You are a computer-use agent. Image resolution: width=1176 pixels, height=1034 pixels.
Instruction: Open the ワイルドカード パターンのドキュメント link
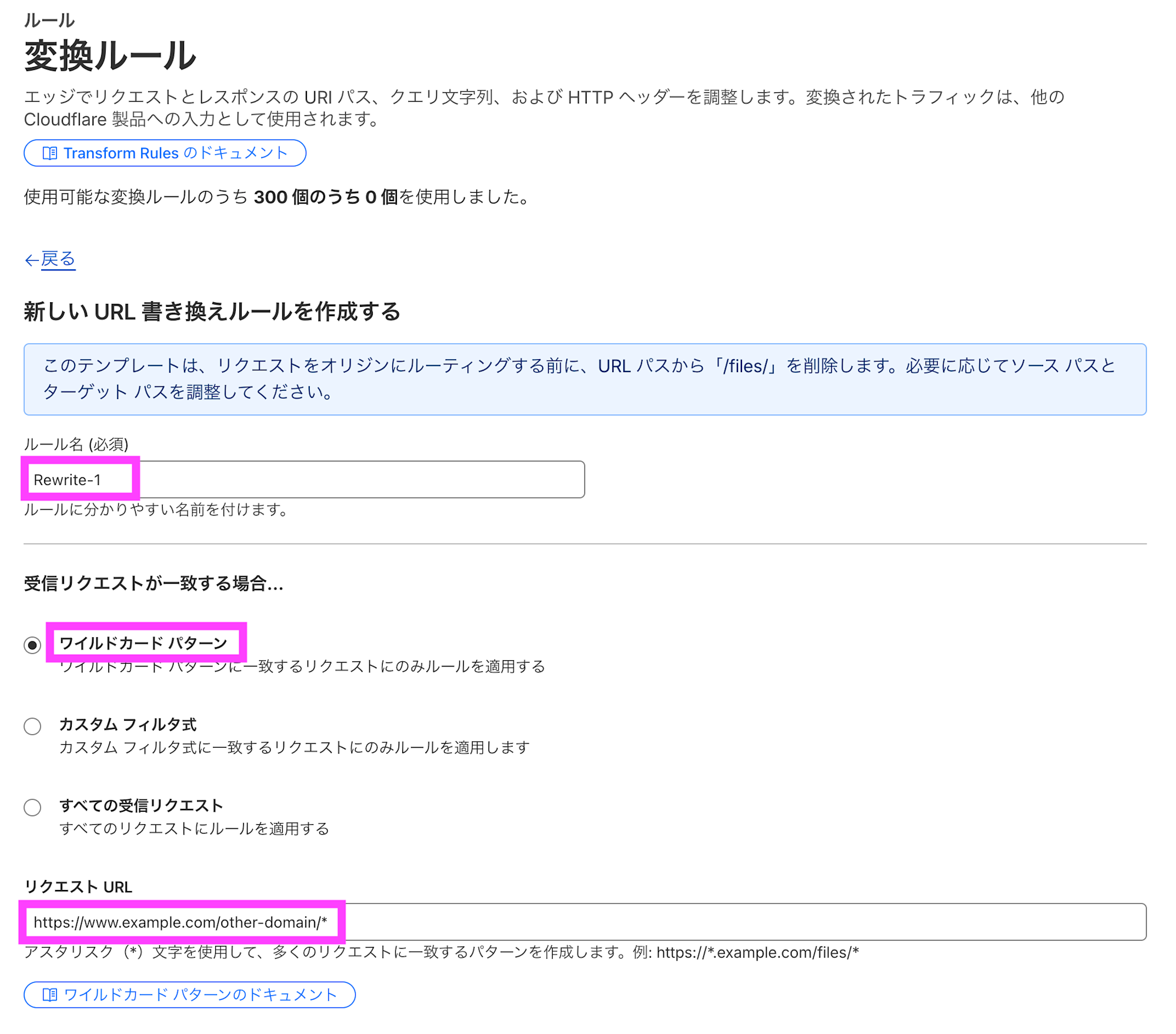coord(200,995)
